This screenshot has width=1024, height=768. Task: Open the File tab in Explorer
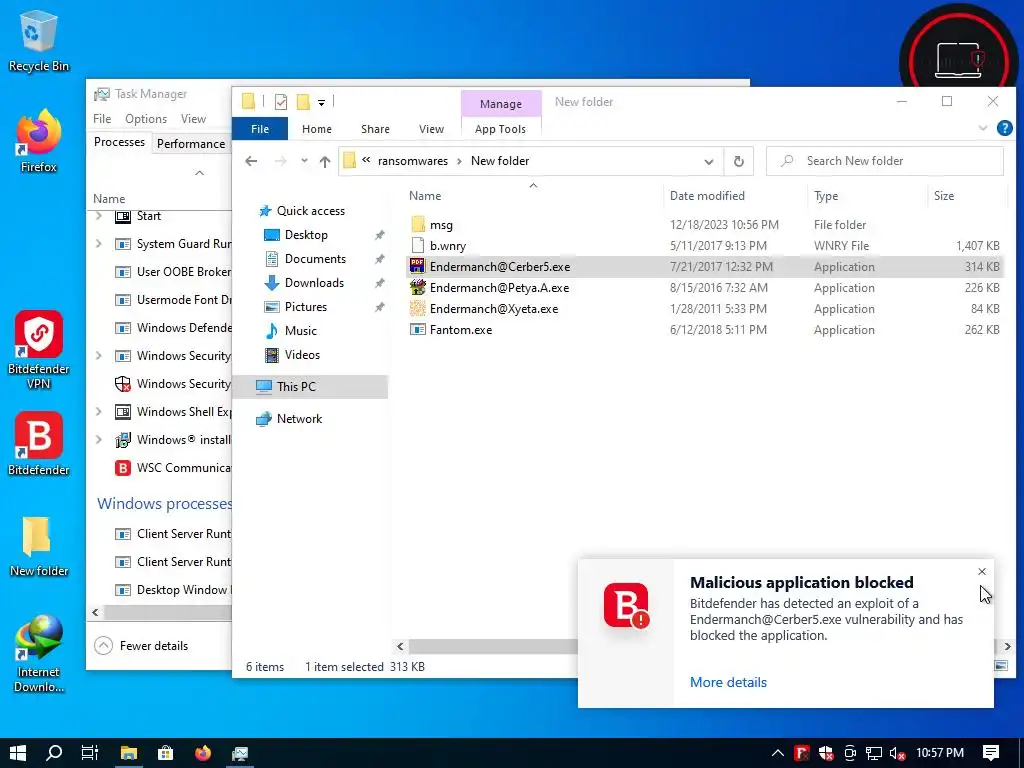click(x=260, y=129)
